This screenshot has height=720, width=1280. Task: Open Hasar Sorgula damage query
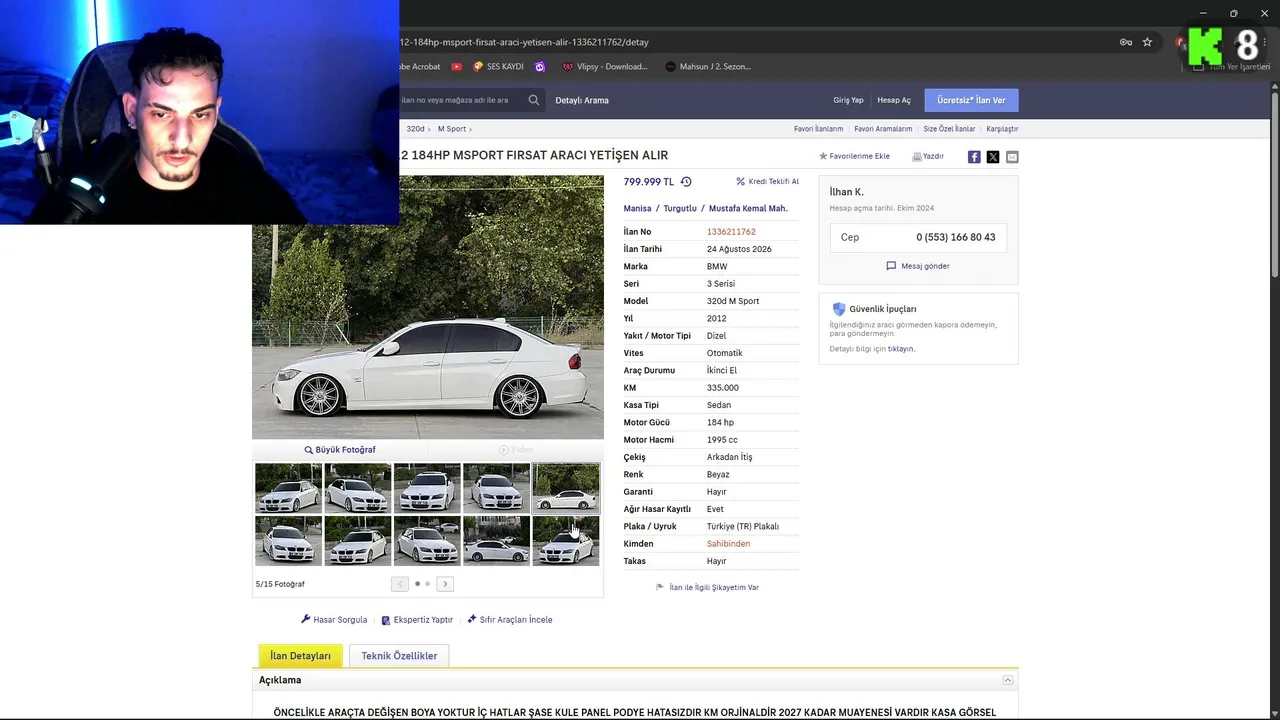[334, 620]
